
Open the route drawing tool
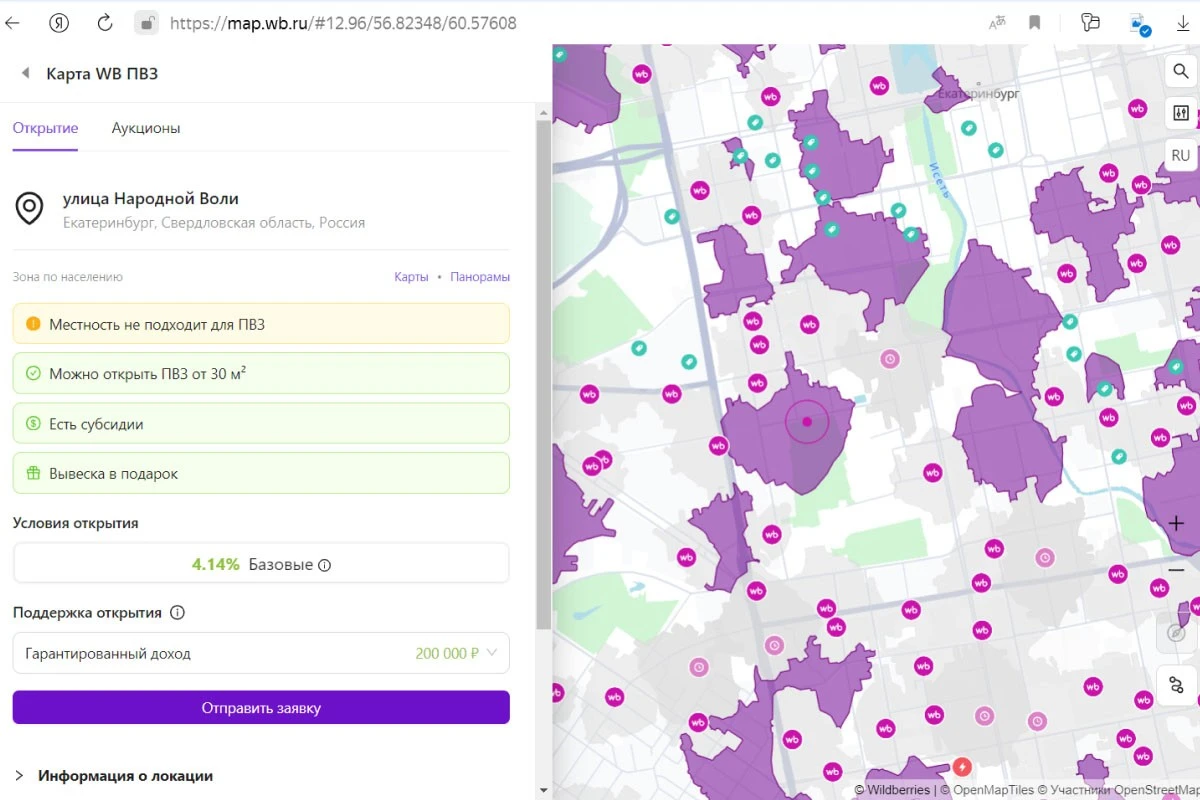point(1176,685)
